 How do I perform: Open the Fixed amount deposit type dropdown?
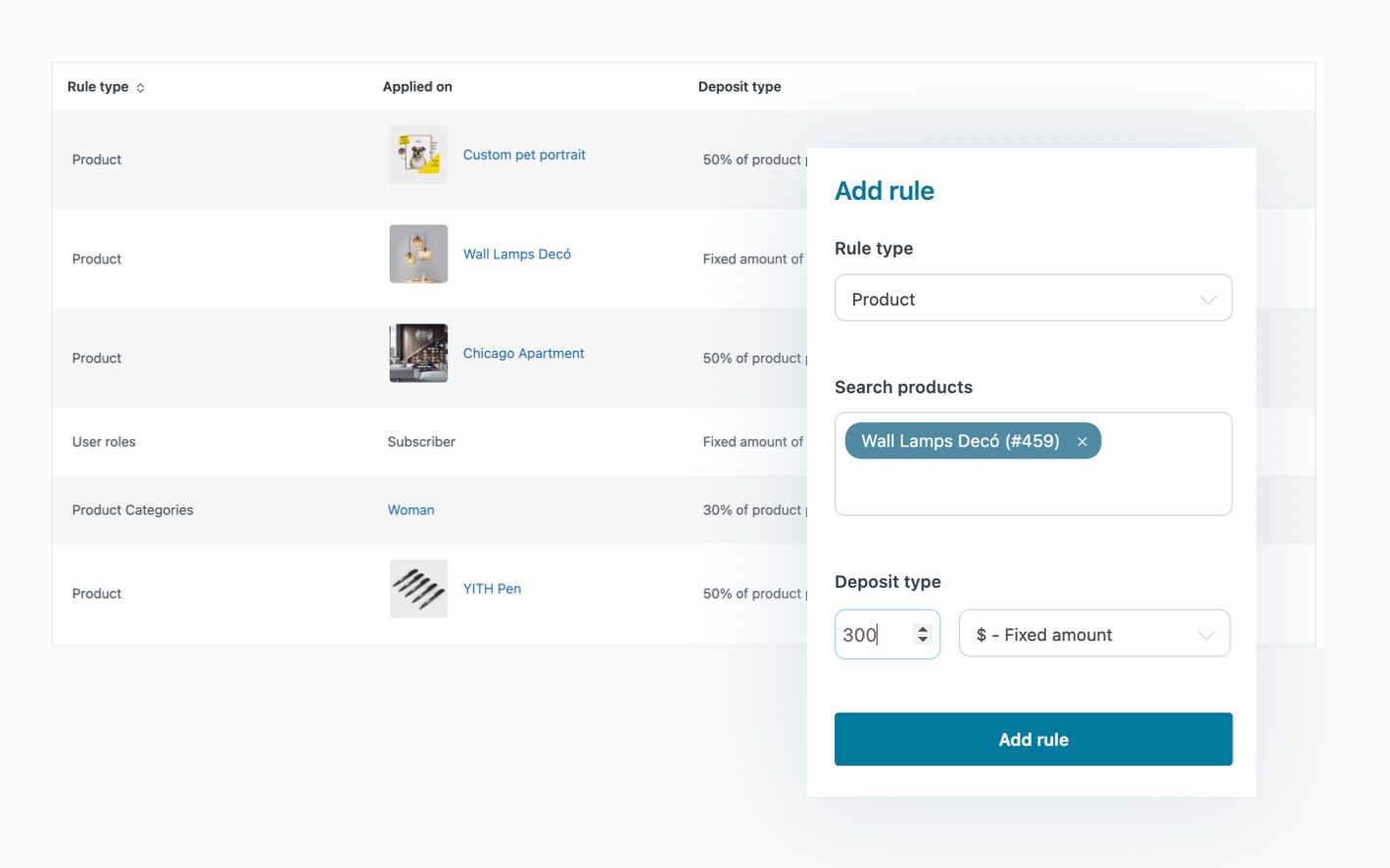(1094, 634)
